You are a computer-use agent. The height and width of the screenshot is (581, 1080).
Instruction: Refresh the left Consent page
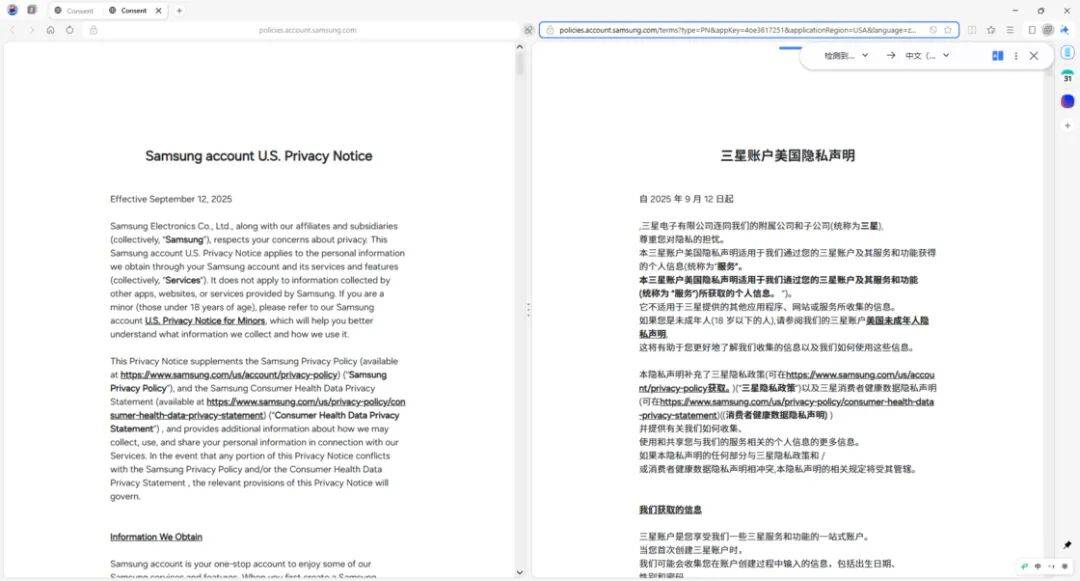(x=68, y=30)
